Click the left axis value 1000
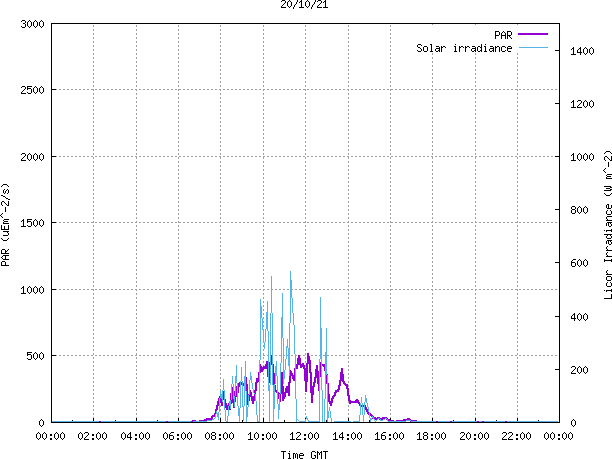This screenshot has height=459, width=612. click(32, 290)
